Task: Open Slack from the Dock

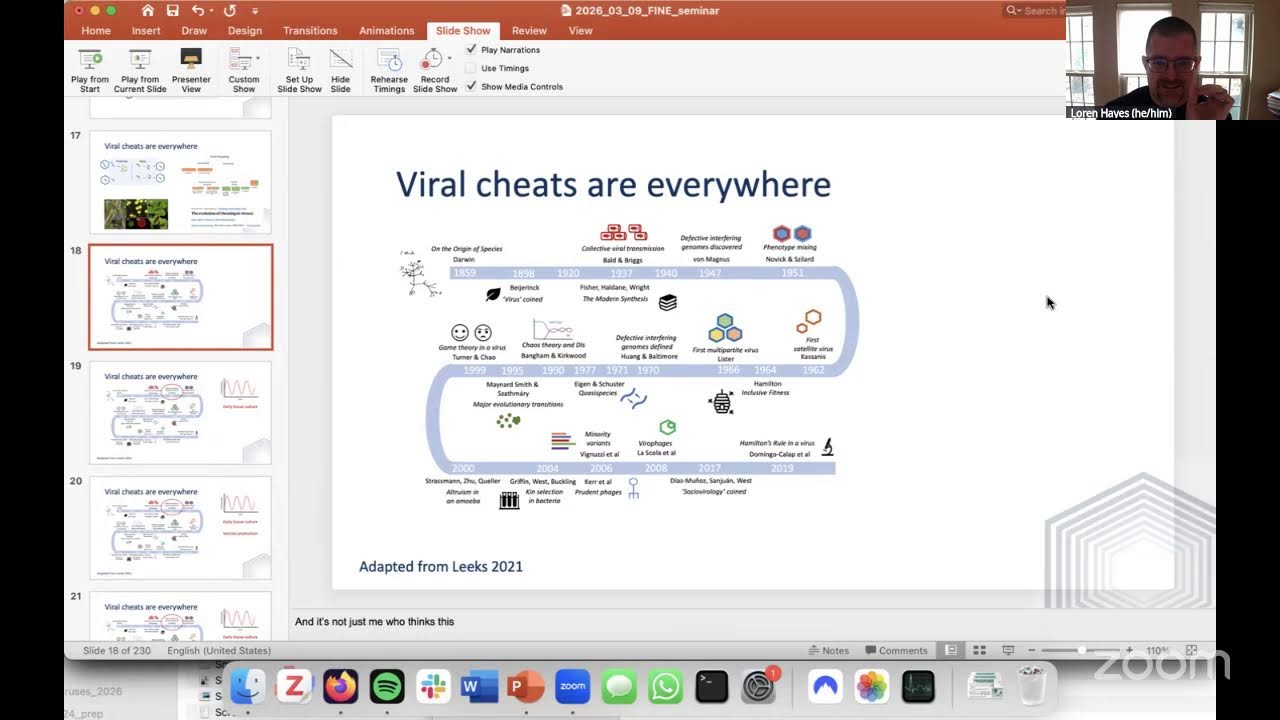Action: (x=434, y=686)
